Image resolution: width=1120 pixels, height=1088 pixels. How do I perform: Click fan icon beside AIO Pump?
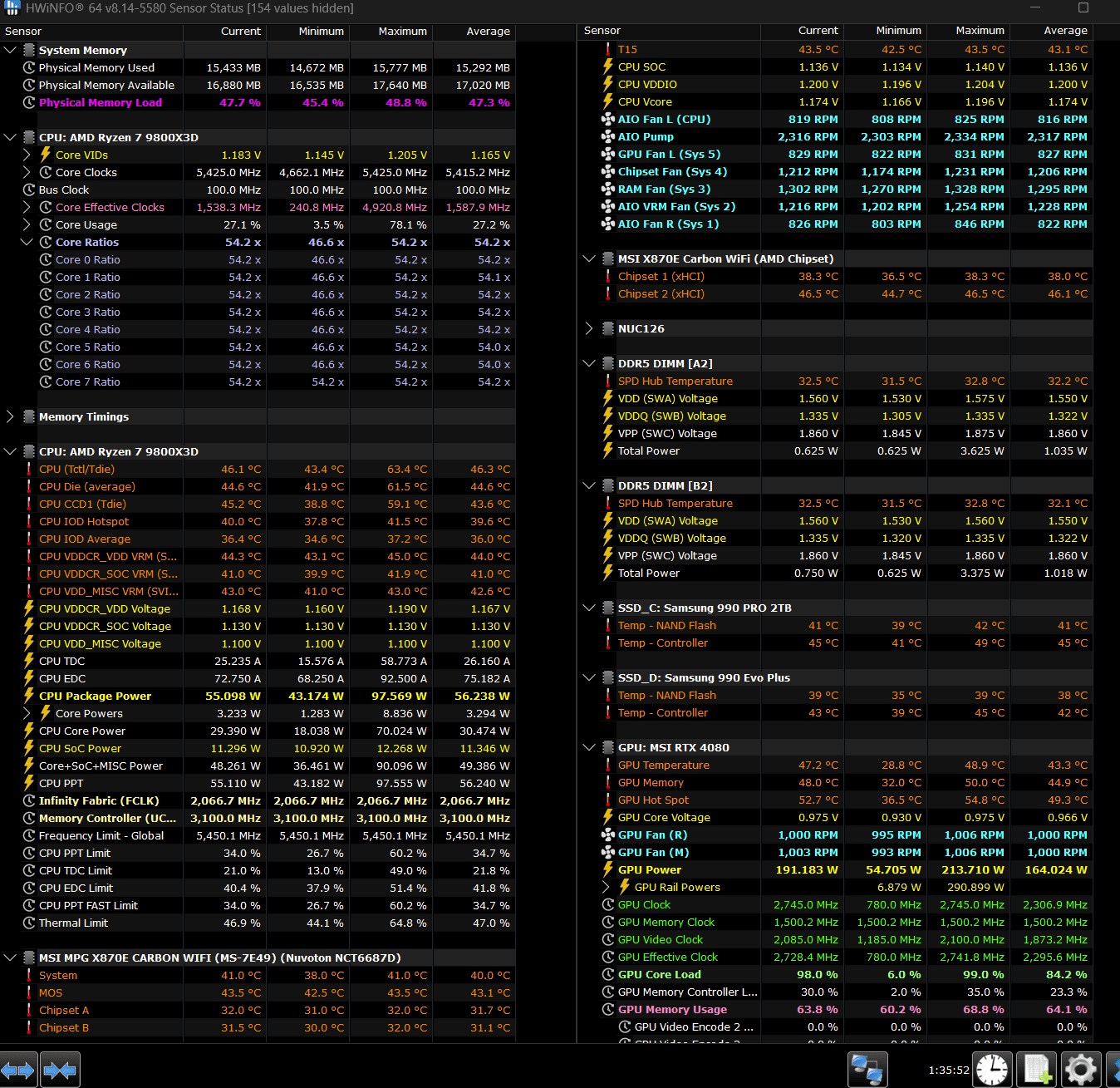click(x=608, y=136)
